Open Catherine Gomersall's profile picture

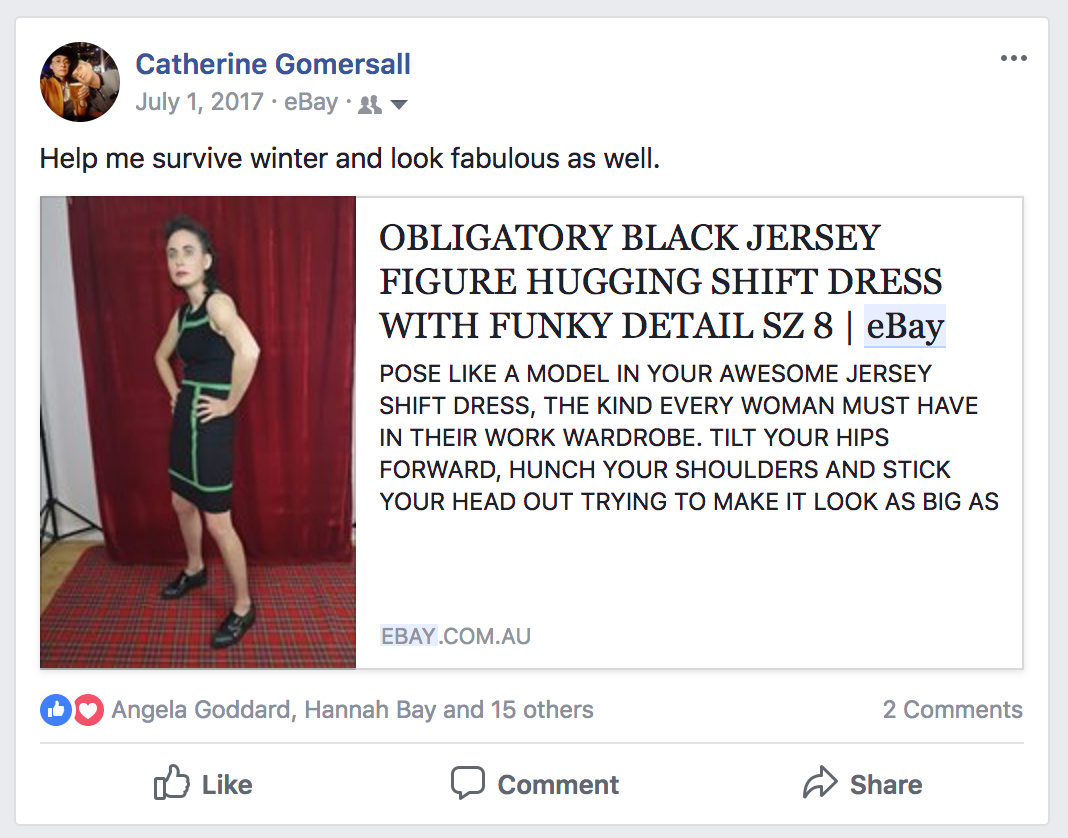(80, 82)
